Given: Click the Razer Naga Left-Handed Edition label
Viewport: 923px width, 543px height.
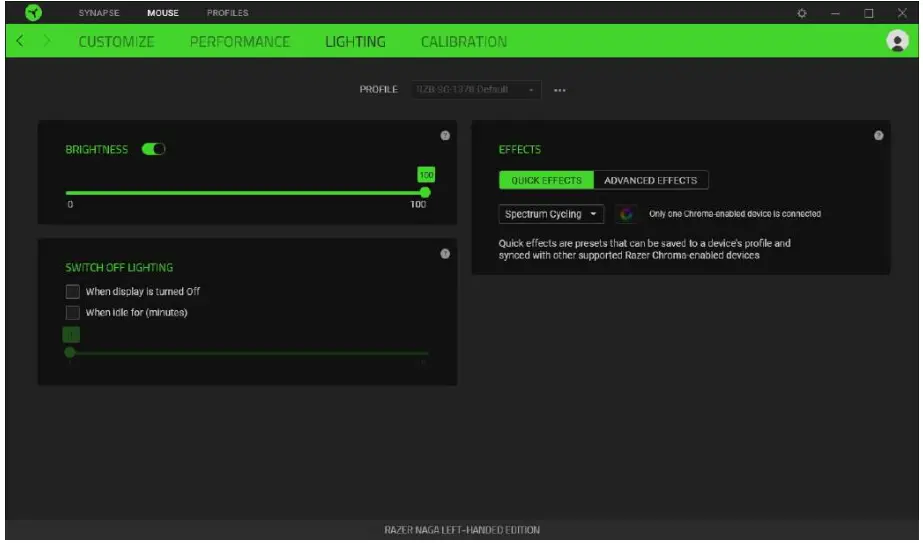Looking at the screenshot, I should [462, 530].
